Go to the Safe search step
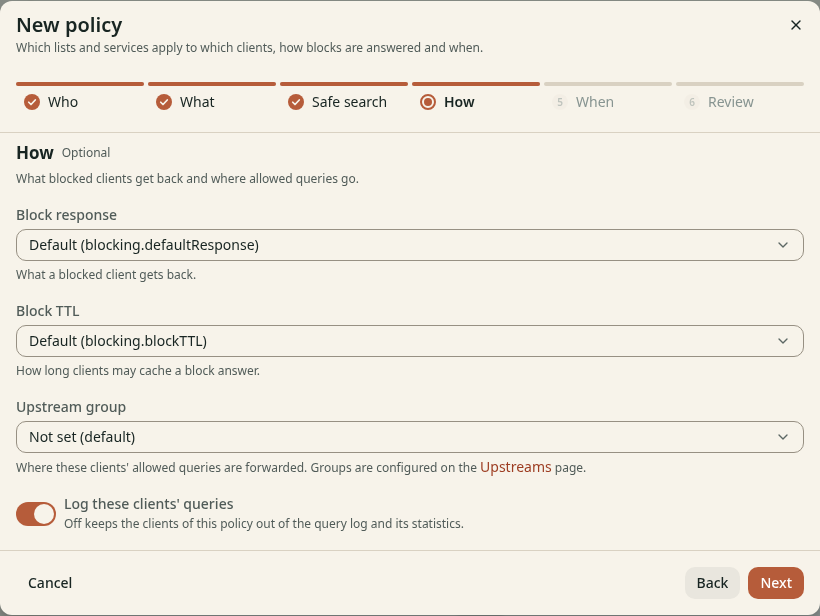Viewport: 820px width, 616px height. [344, 97]
